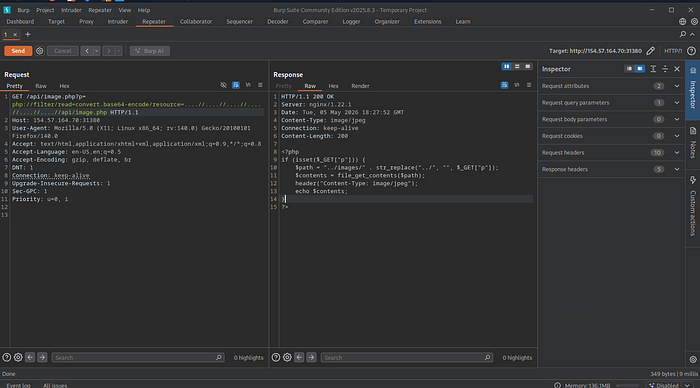
Task: Go to previous match in request search
Action: [30, 357]
